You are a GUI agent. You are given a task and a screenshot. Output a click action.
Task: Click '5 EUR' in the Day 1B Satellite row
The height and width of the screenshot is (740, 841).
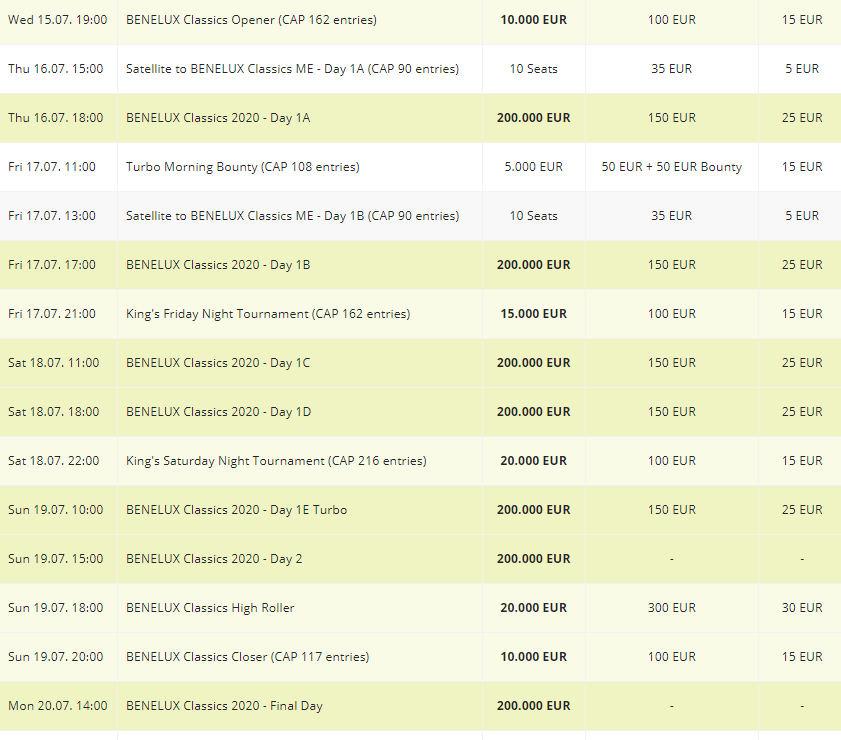802,216
